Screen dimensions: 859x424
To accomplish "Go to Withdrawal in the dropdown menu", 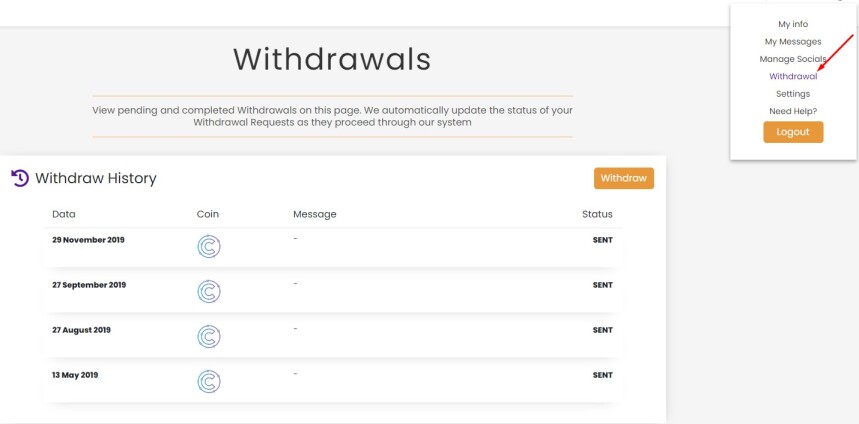I will point(793,77).
